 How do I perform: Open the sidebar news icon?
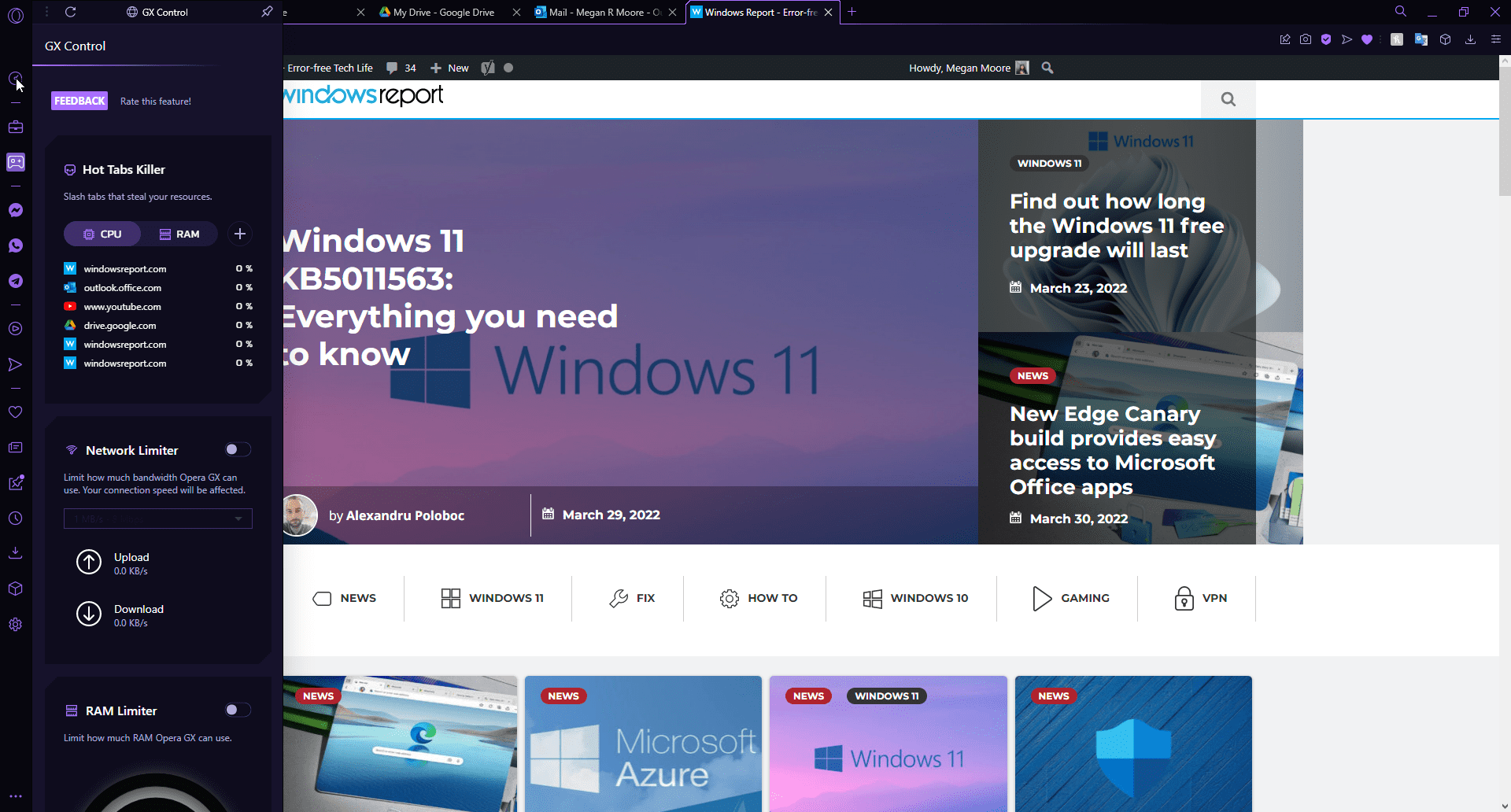pyautogui.click(x=16, y=448)
